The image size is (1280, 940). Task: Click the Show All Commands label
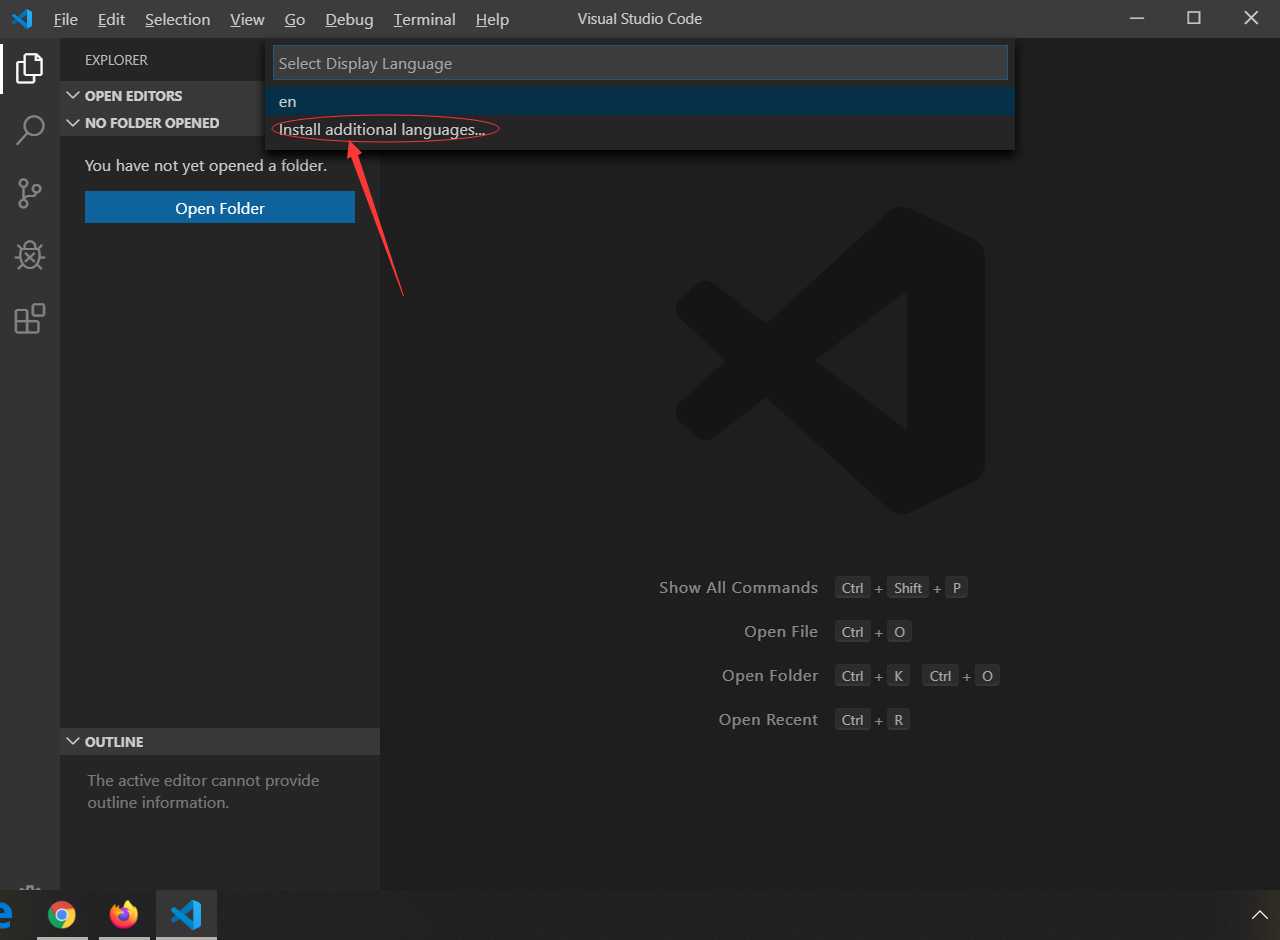tap(738, 588)
